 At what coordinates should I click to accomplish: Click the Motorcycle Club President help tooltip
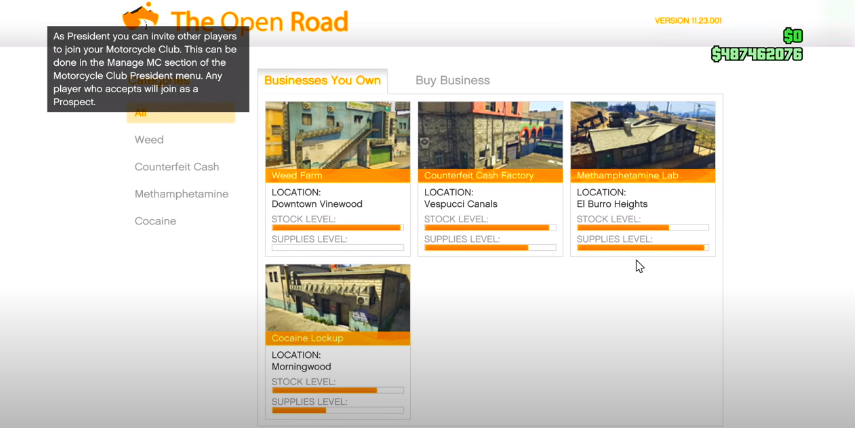point(148,69)
